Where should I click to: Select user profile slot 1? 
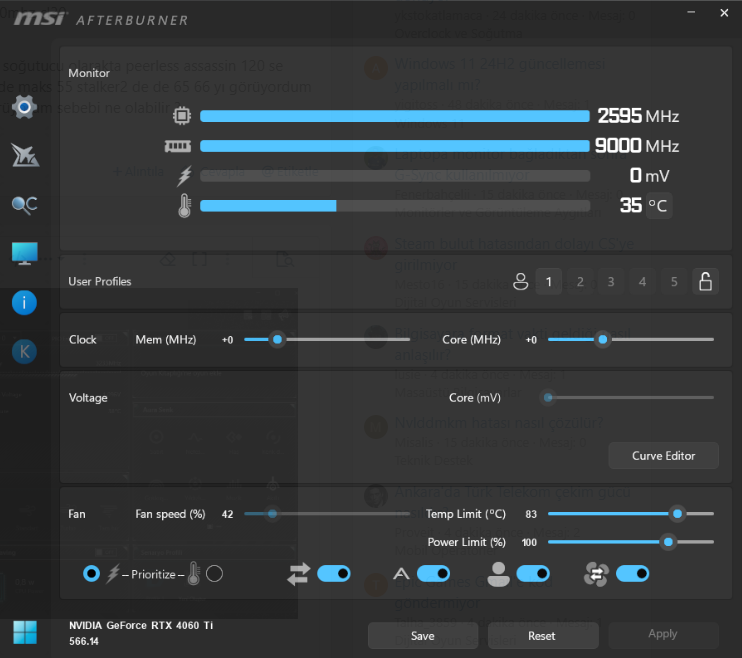pos(549,282)
